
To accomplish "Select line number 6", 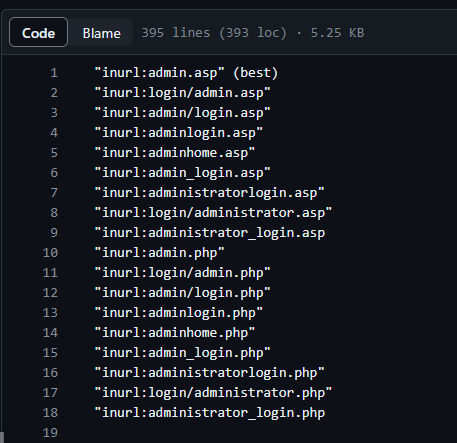I will (54, 173).
